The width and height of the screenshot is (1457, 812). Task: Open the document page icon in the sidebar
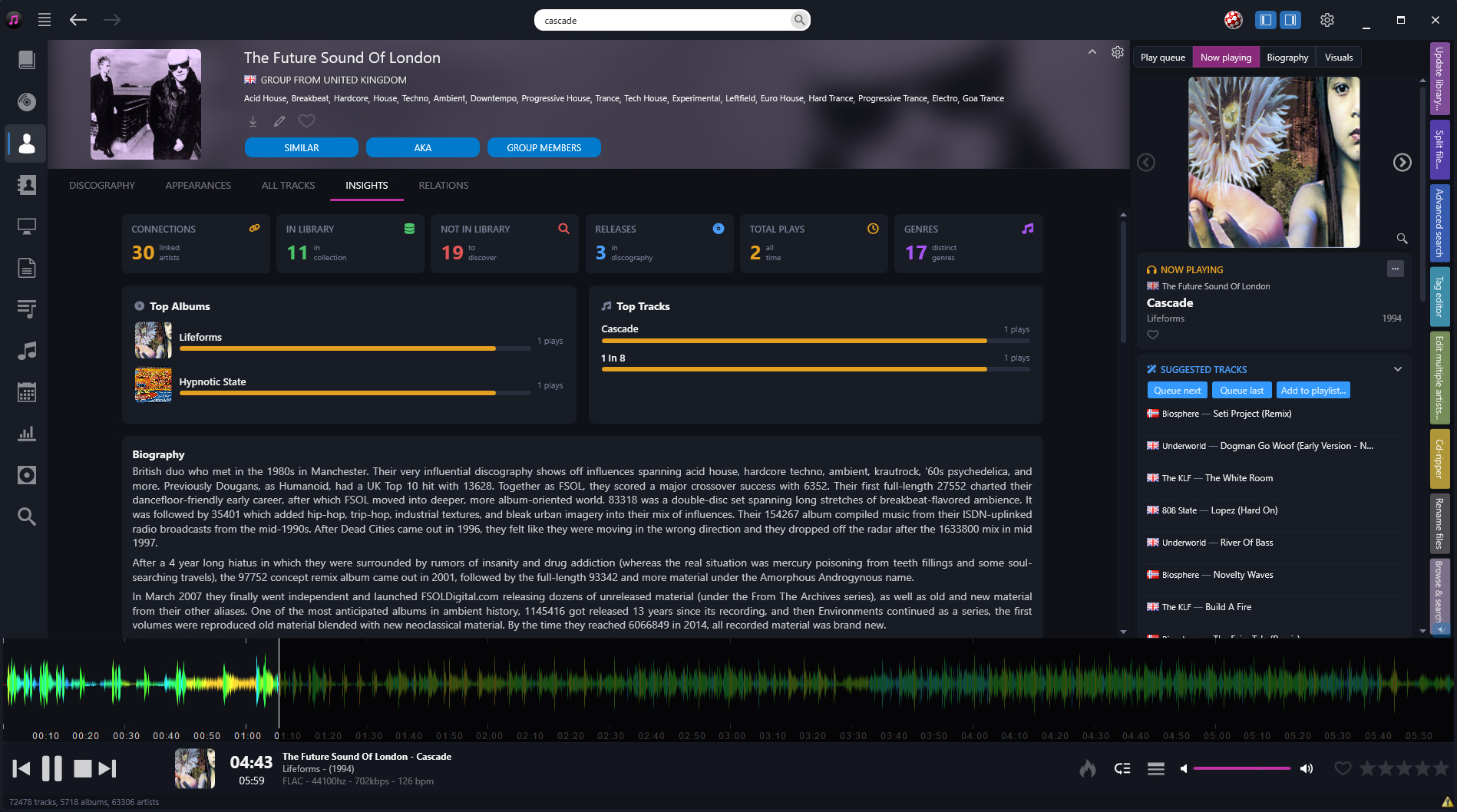click(x=27, y=268)
